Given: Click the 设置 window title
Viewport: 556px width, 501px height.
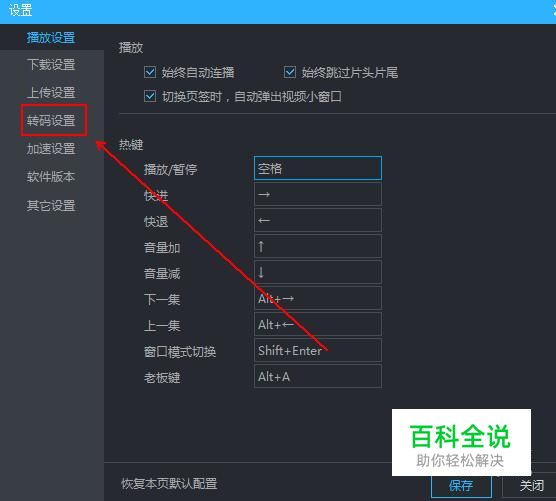Looking at the screenshot, I should tap(20, 10).
